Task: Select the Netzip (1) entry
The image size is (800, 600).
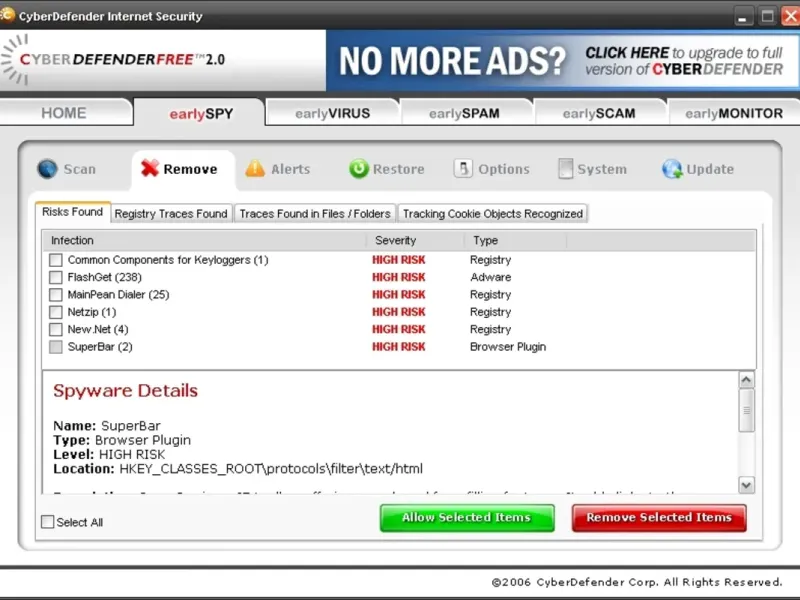Action: (92, 312)
